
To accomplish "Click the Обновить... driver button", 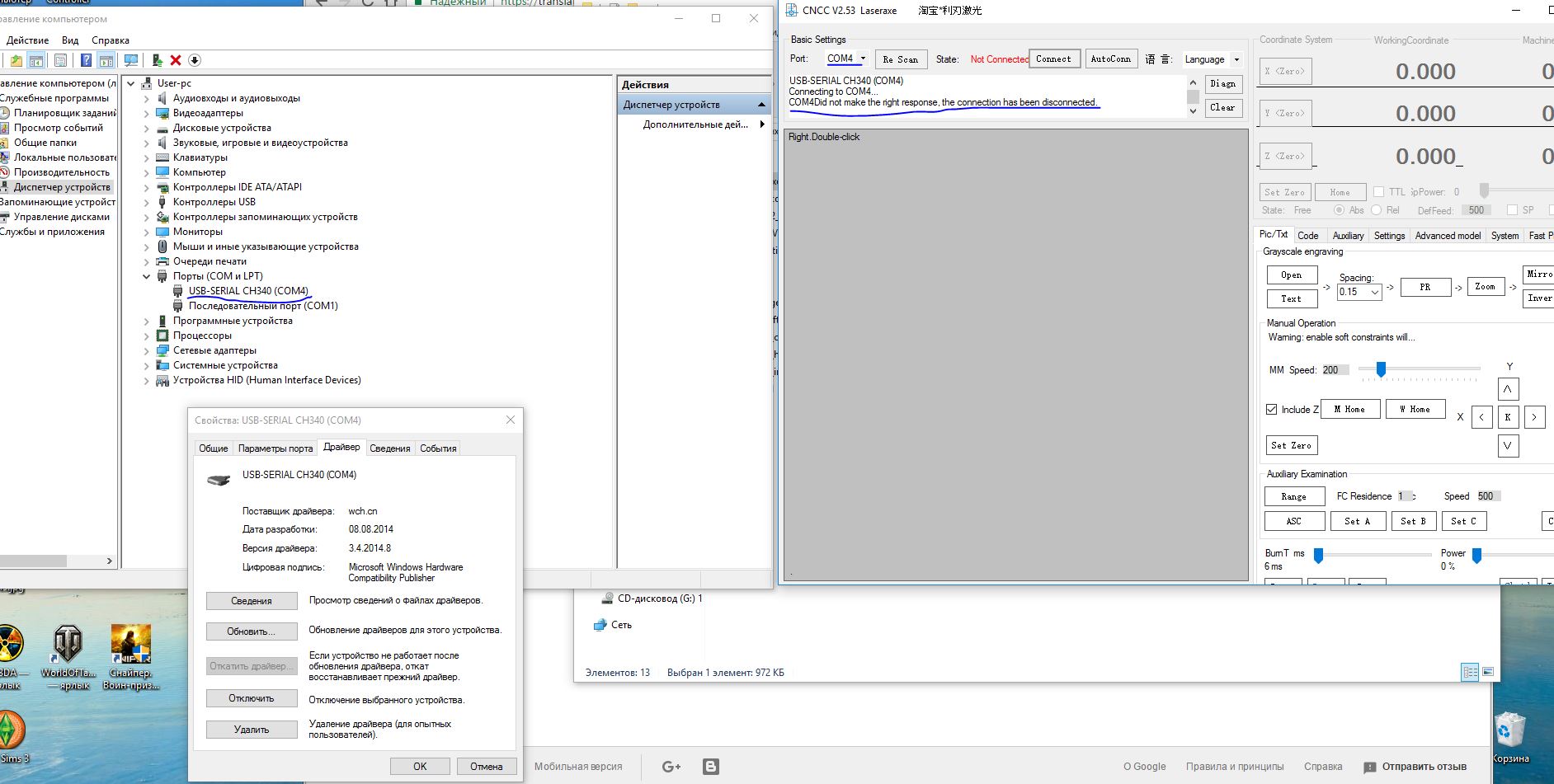I will tap(252, 631).
